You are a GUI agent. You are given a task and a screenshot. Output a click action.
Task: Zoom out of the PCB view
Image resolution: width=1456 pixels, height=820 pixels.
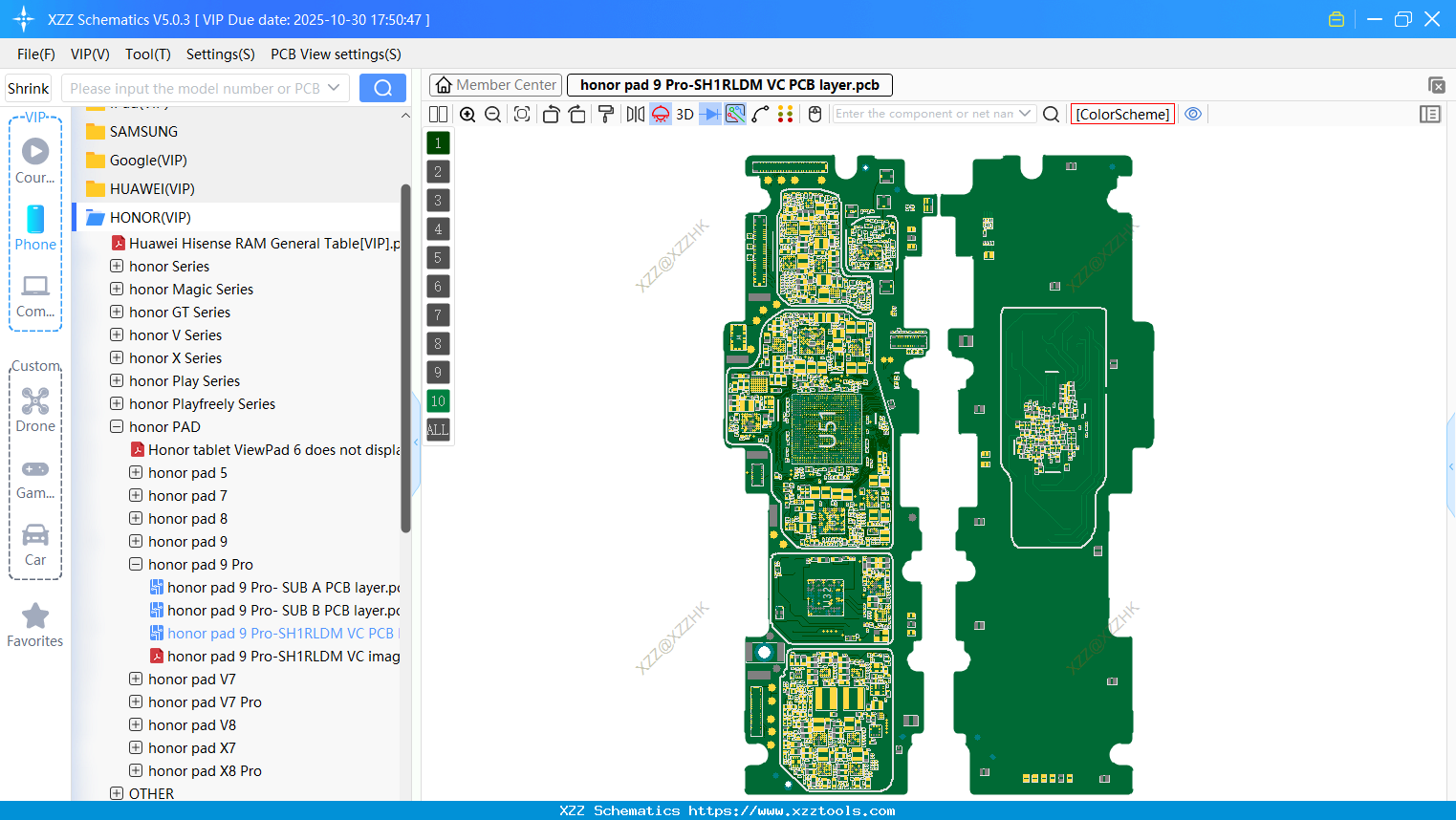[493, 115]
